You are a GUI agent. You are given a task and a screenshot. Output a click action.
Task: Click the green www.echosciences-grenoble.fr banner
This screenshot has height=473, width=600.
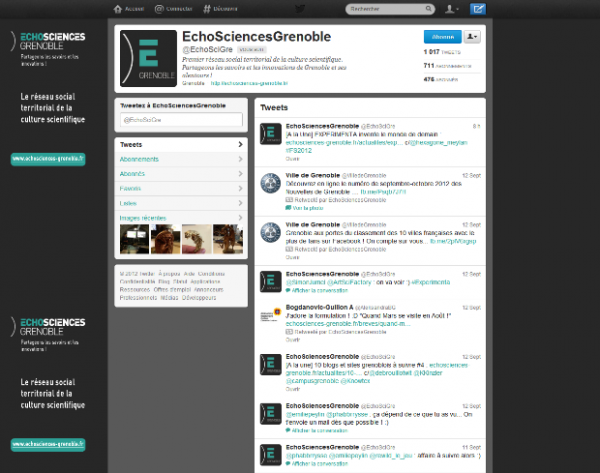pyautogui.click(x=48, y=159)
